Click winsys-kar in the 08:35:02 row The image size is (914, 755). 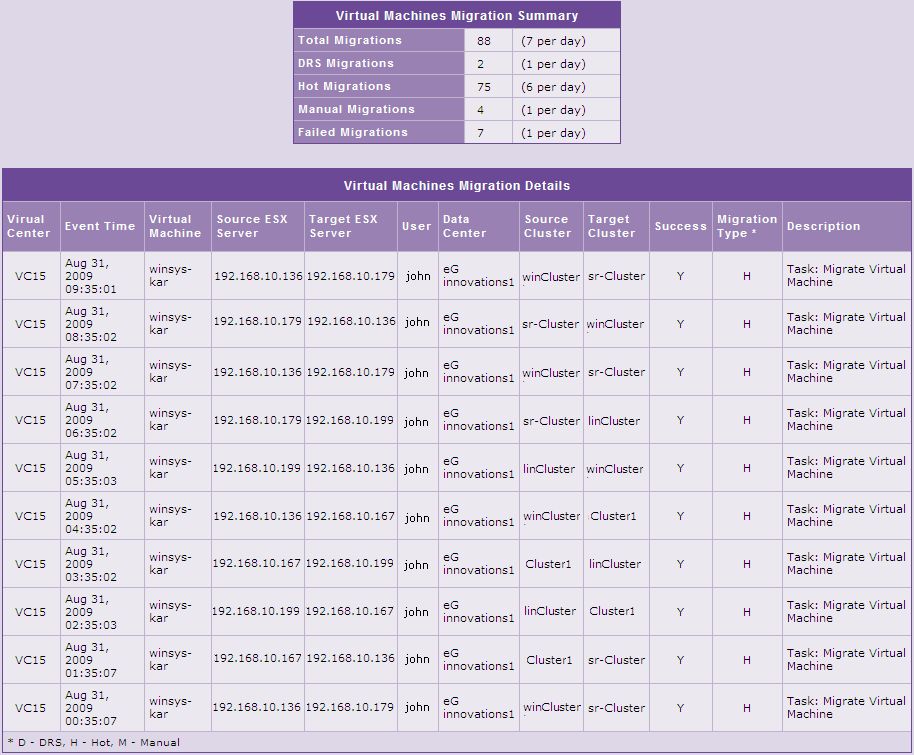170,324
